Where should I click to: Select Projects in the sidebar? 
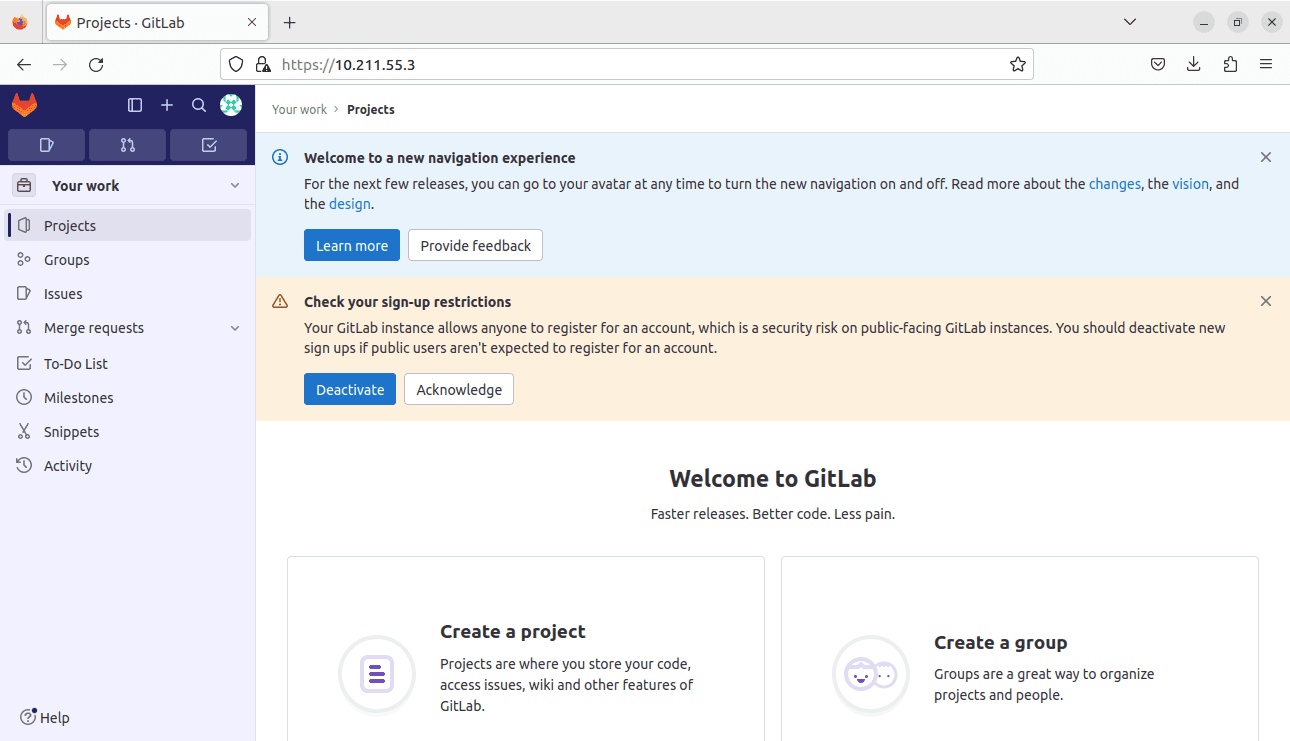[128, 225]
